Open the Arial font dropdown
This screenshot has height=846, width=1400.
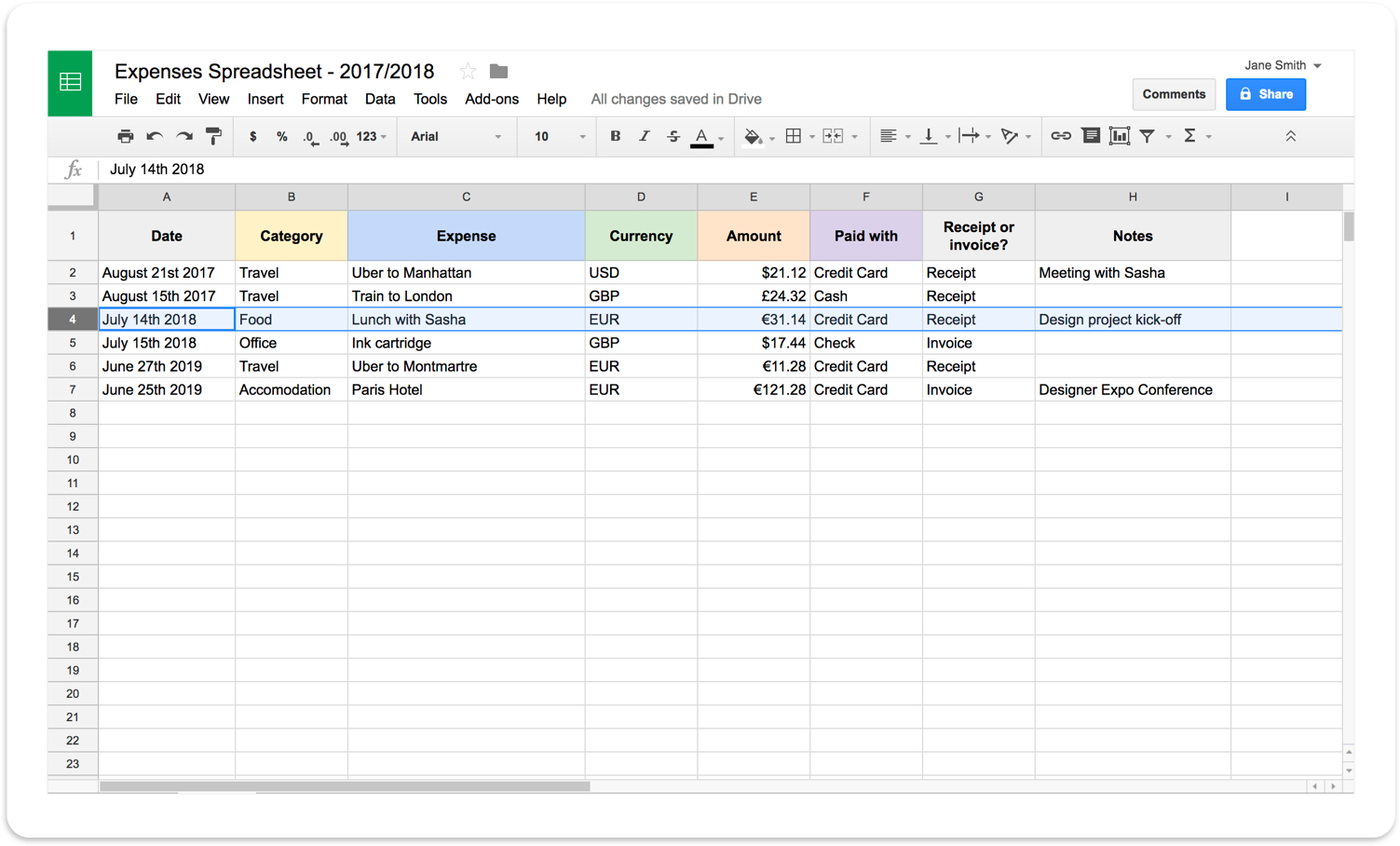pyautogui.click(x=455, y=136)
